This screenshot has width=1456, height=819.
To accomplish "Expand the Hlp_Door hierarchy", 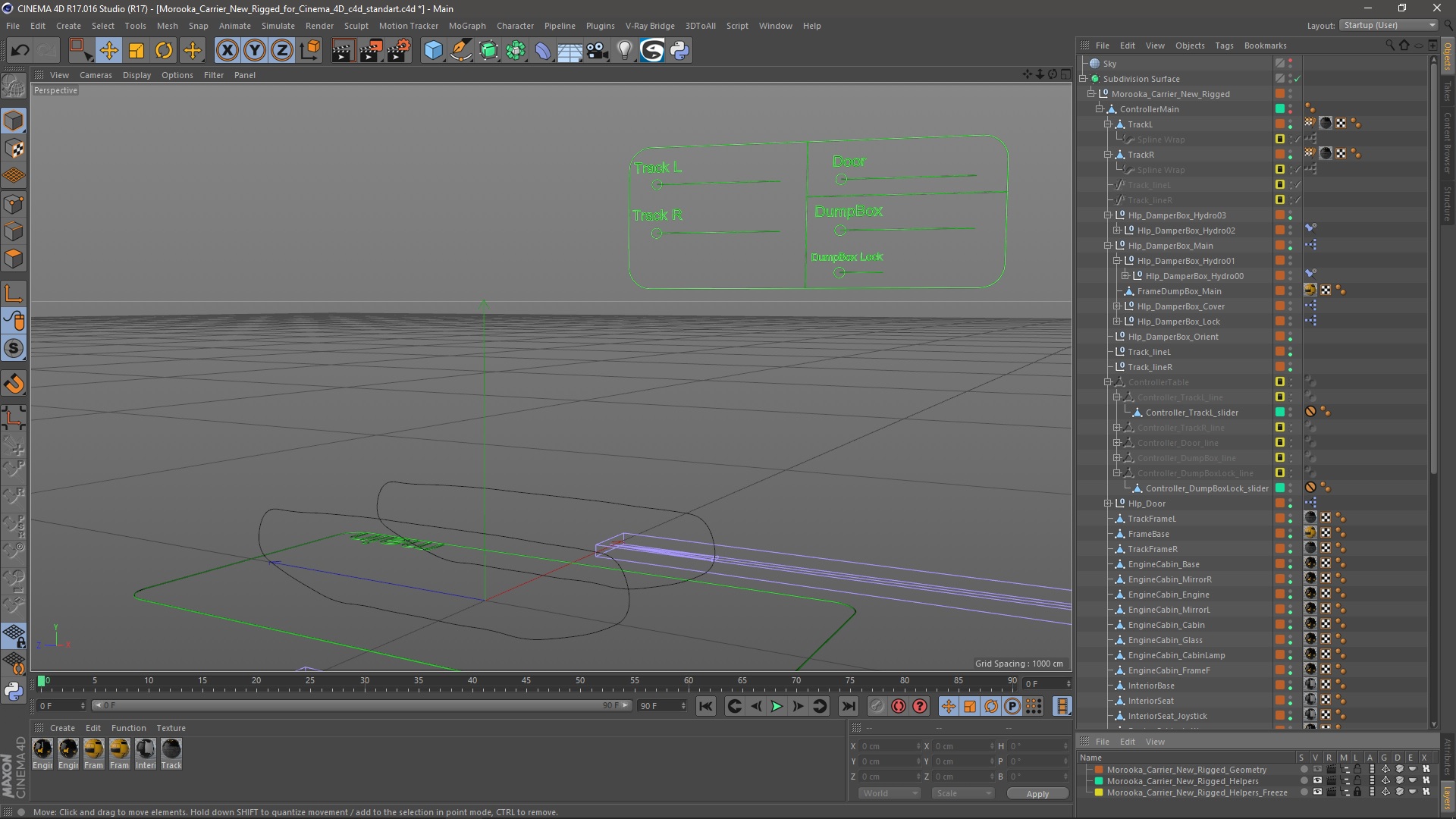I will point(1108,504).
